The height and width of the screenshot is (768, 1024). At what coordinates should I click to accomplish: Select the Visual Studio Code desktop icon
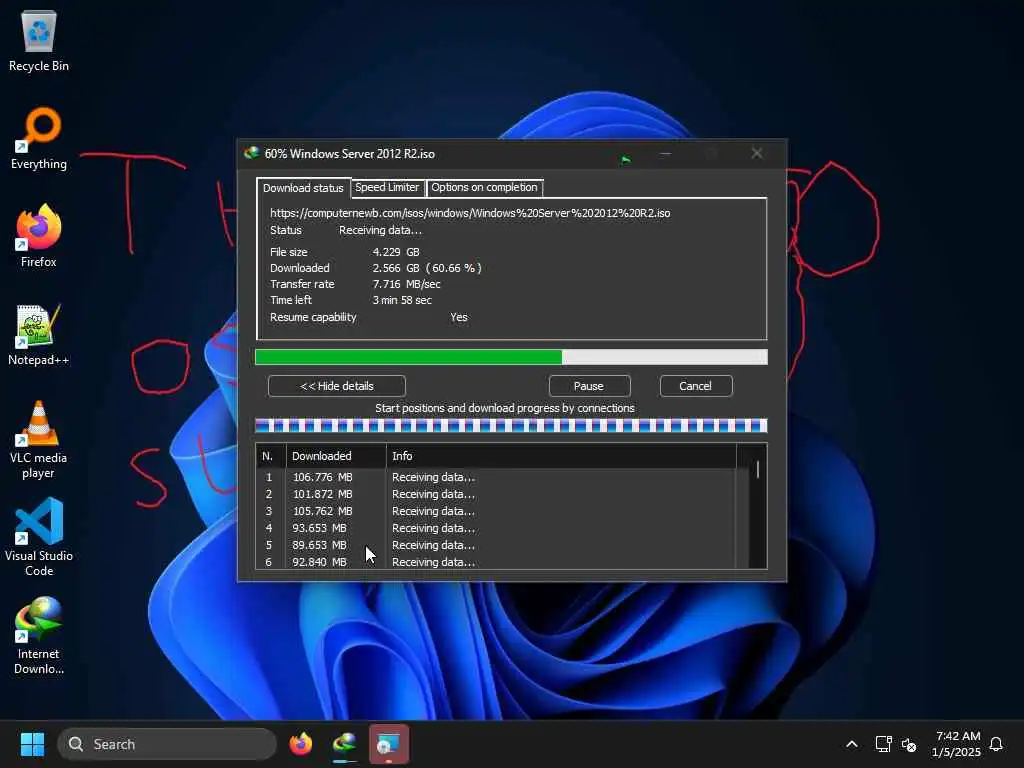pyautogui.click(x=39, y=537)
